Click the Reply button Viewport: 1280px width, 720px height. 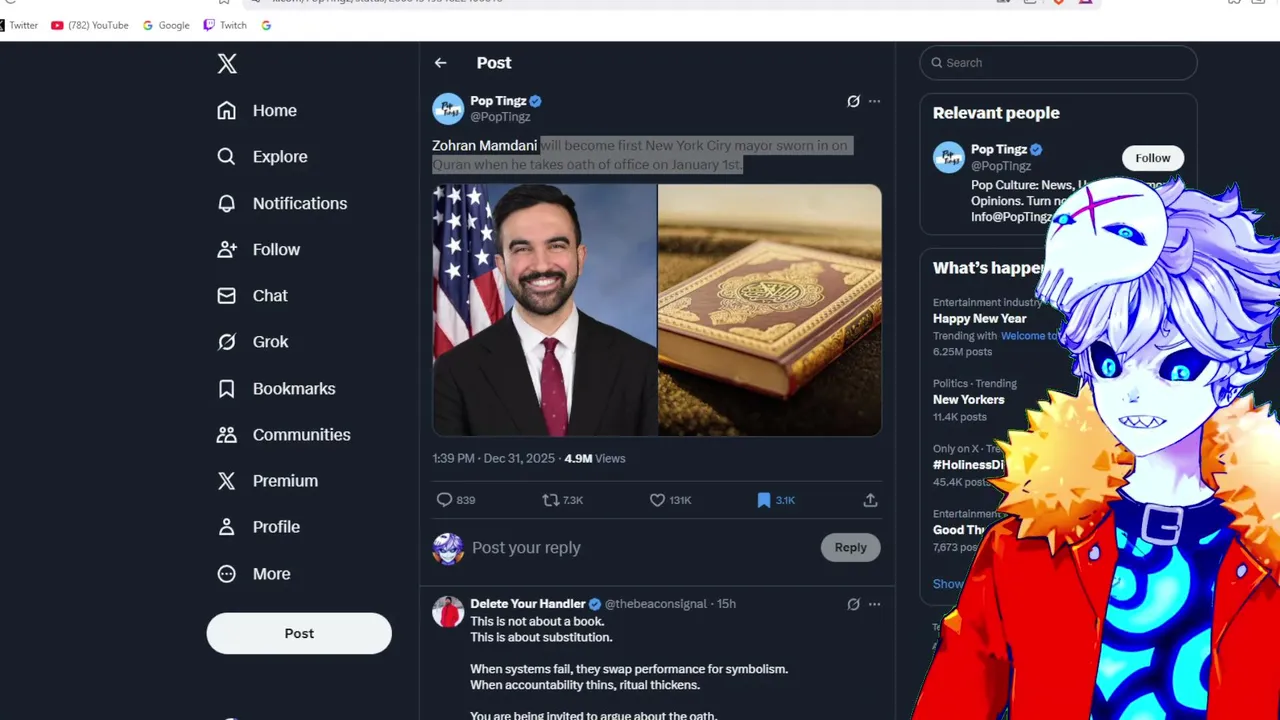tap(851, 547)
